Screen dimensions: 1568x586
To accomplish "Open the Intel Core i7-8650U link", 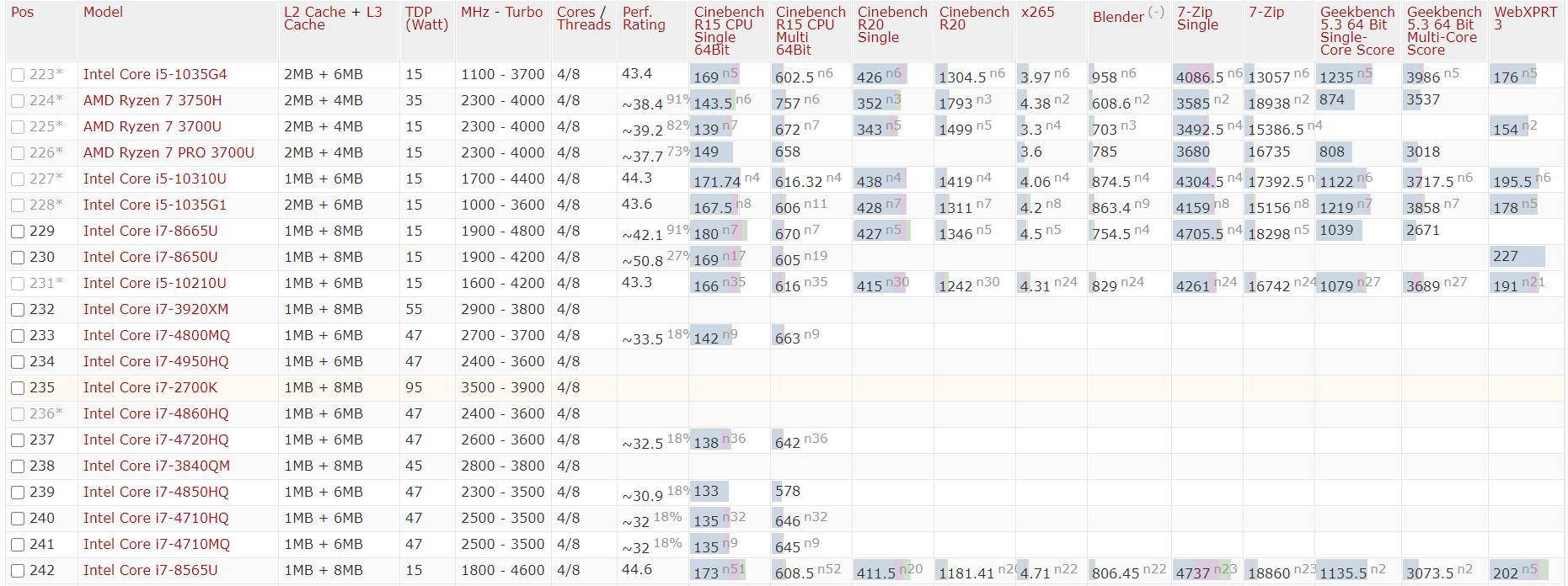I will click(x=150, y=257).
